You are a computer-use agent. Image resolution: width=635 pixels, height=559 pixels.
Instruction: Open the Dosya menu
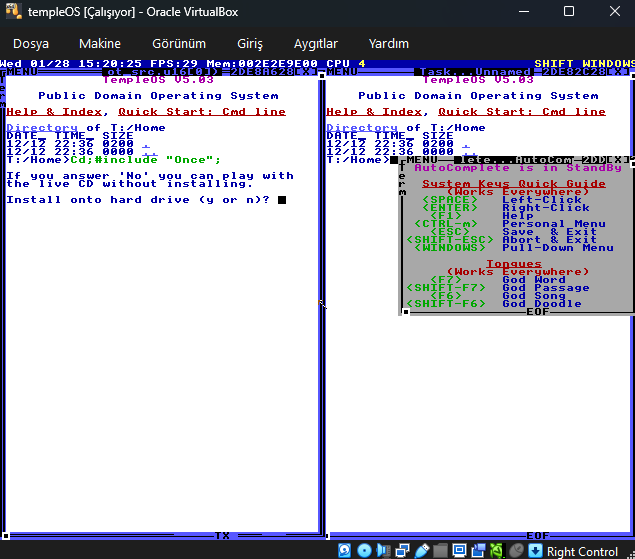31,43
